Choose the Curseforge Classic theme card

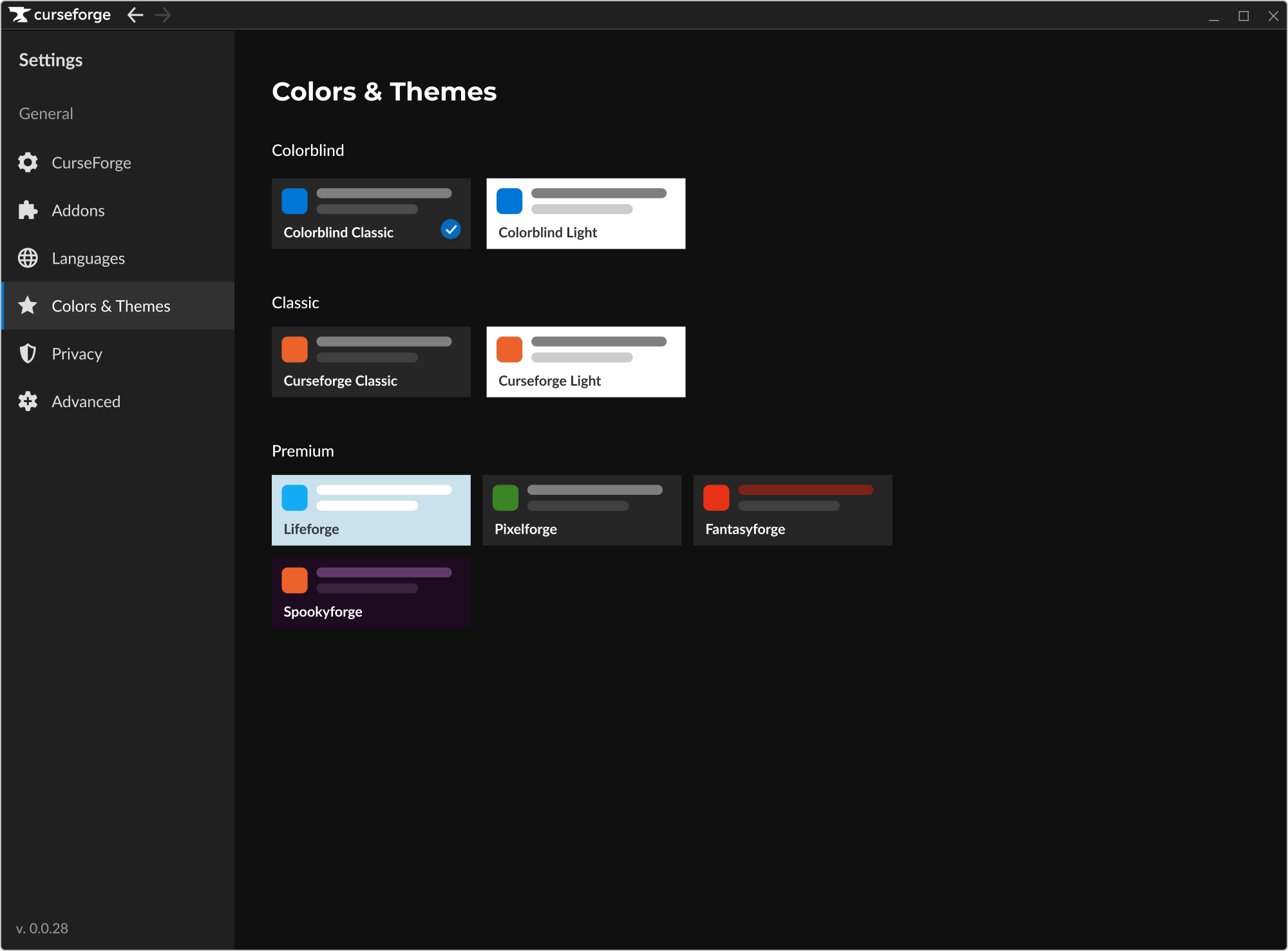[x=371, y=361]
